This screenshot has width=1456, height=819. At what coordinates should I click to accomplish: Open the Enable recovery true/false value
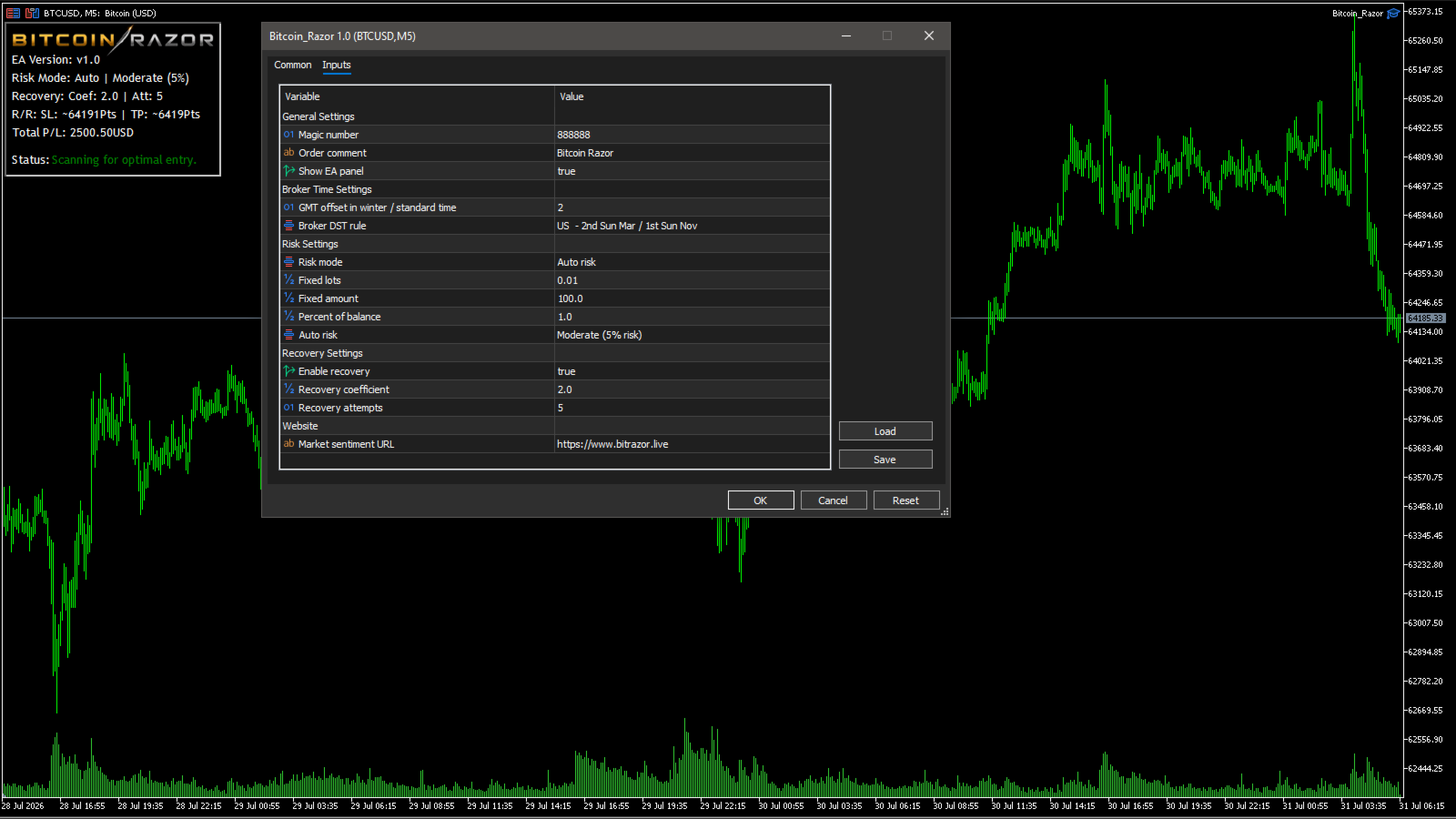tap(692, 371)
